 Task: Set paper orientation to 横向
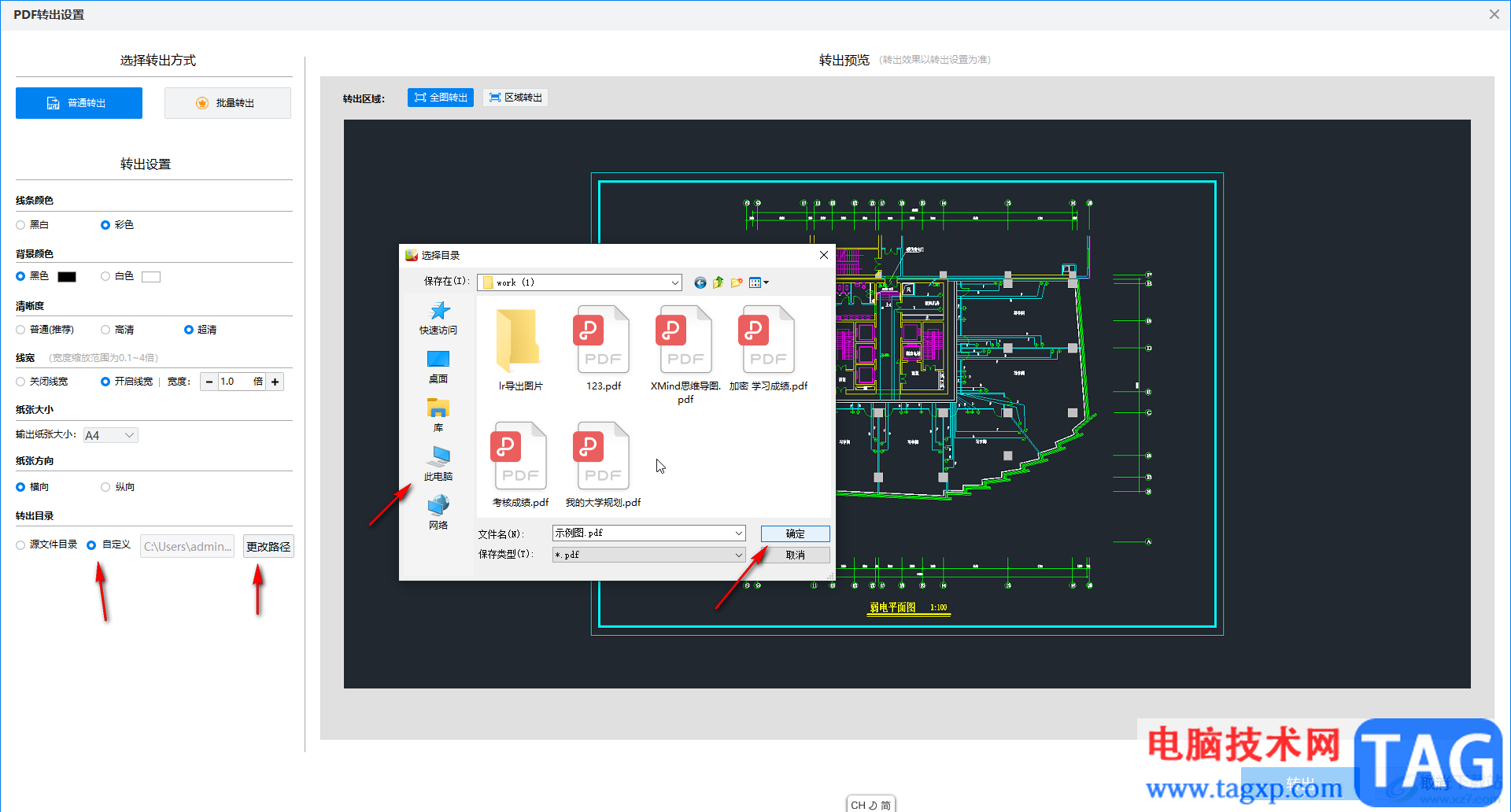point(32,487)
